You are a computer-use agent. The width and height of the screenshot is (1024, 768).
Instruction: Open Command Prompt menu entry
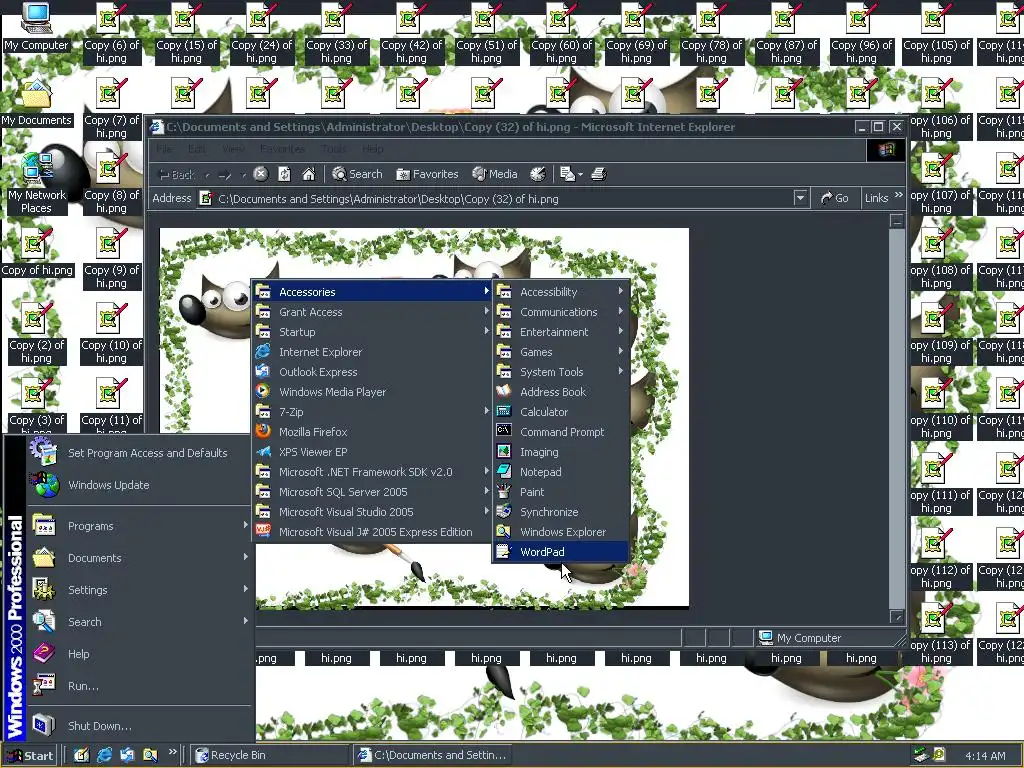tap(560, 432)
